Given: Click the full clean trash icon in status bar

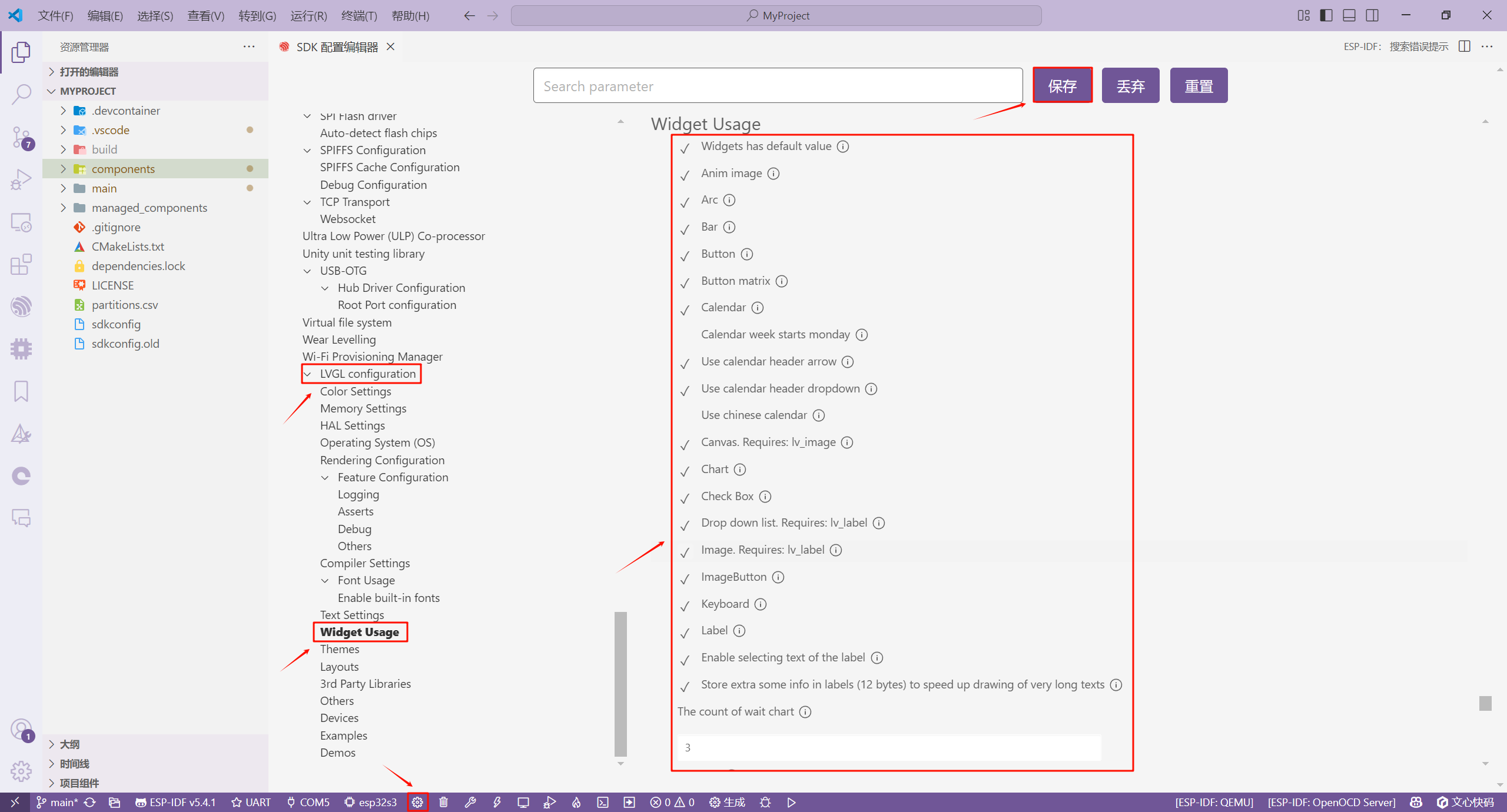Looking at the screenshot, I should coord(444,802).
